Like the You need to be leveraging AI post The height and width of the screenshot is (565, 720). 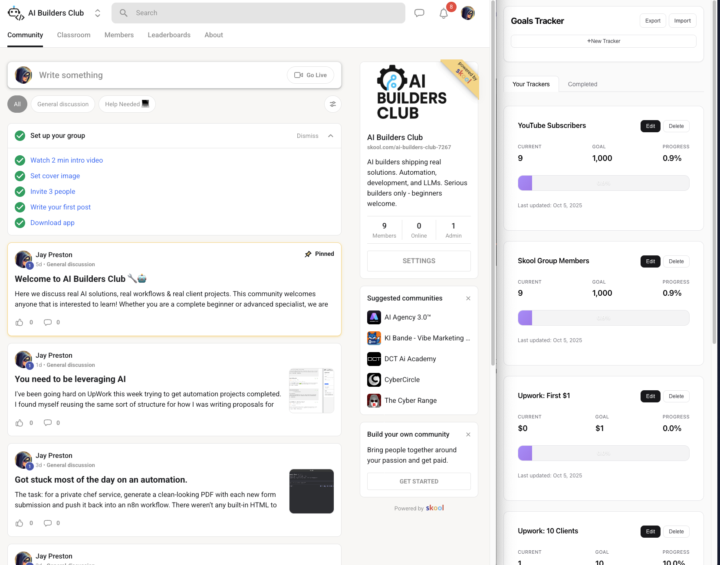pyautogui.click(x=19, y=423)
